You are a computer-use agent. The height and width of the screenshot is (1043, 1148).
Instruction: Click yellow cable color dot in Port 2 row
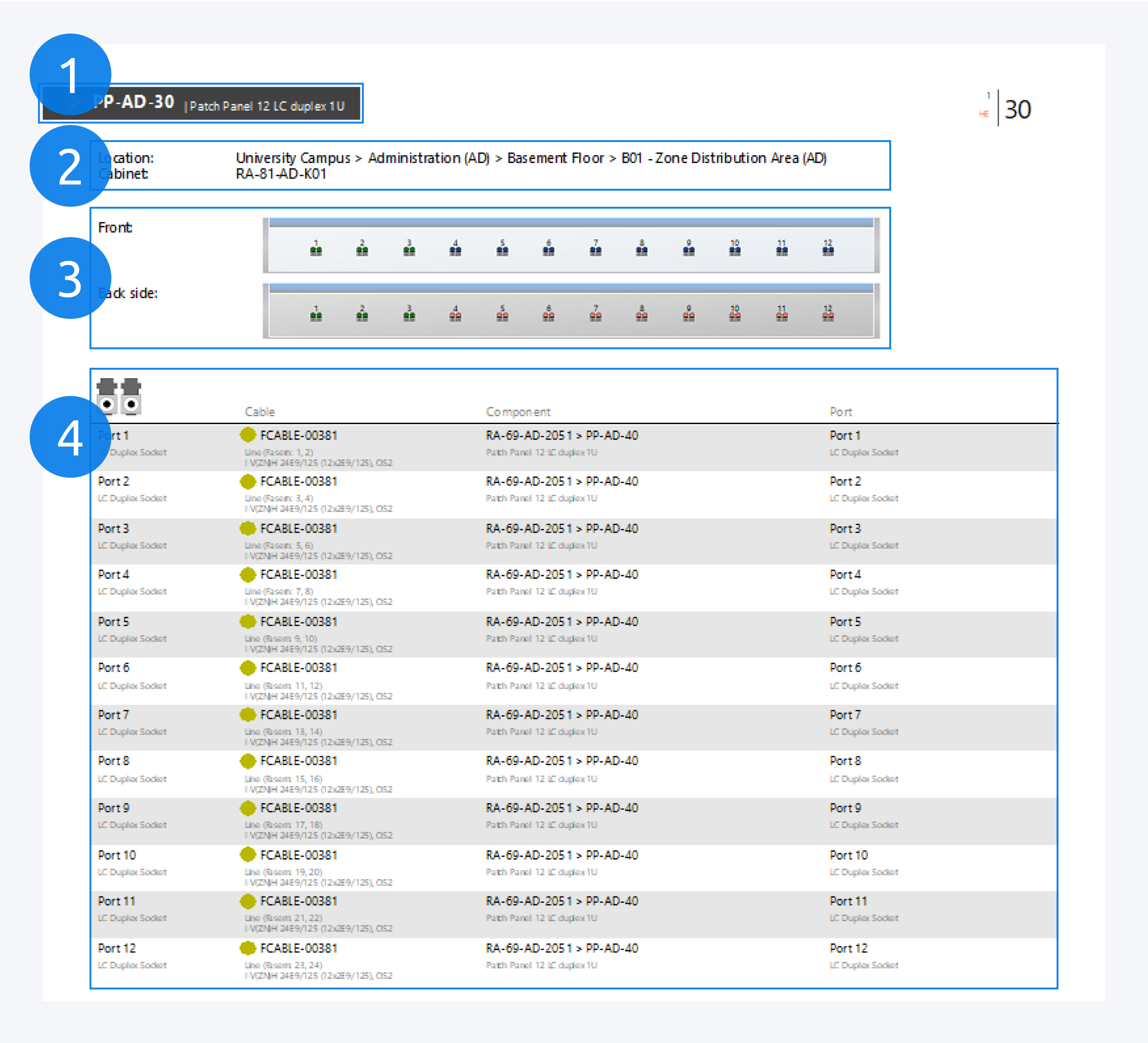point(248,482)
